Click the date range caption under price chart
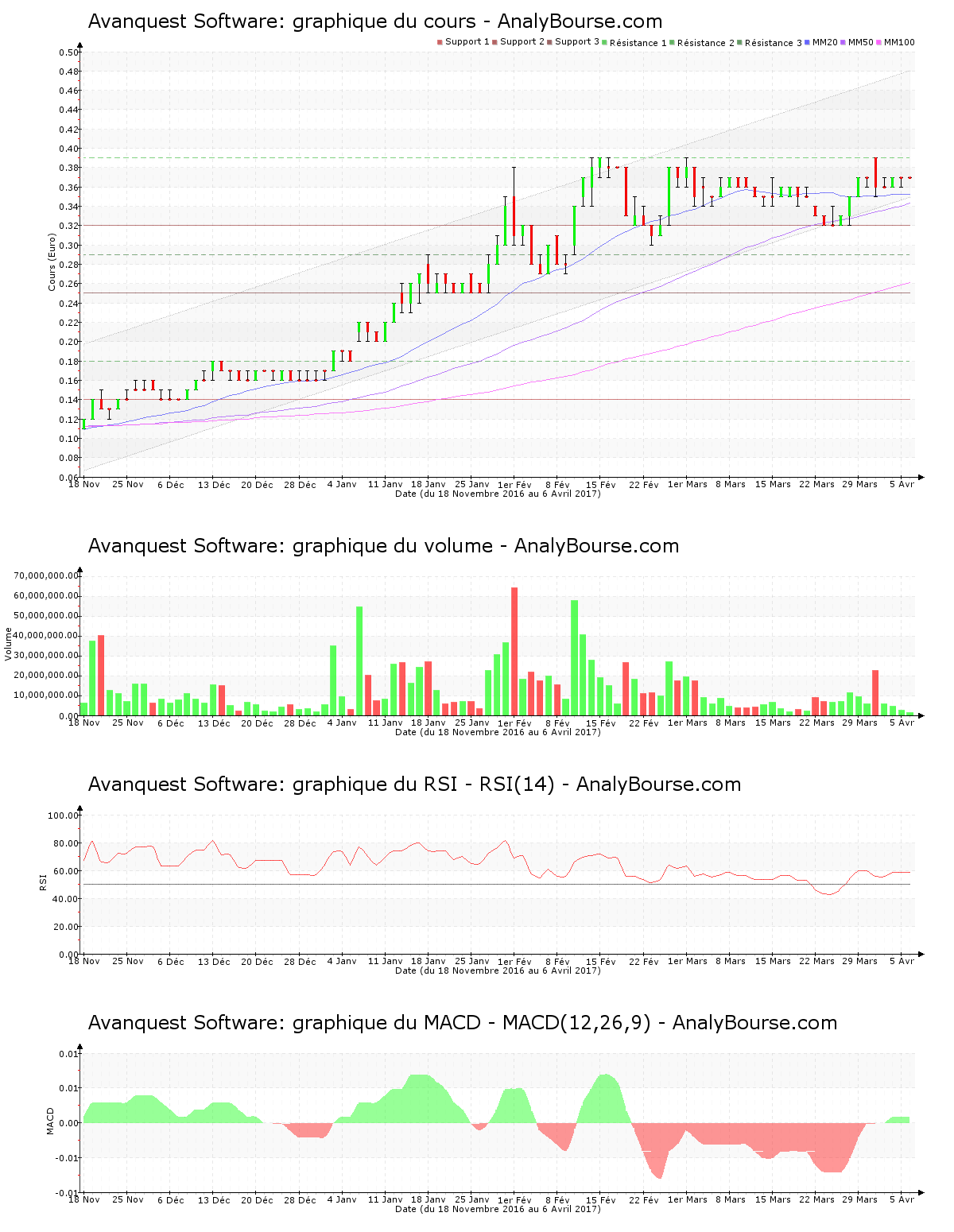The image size is (954, 1232). 498,494
